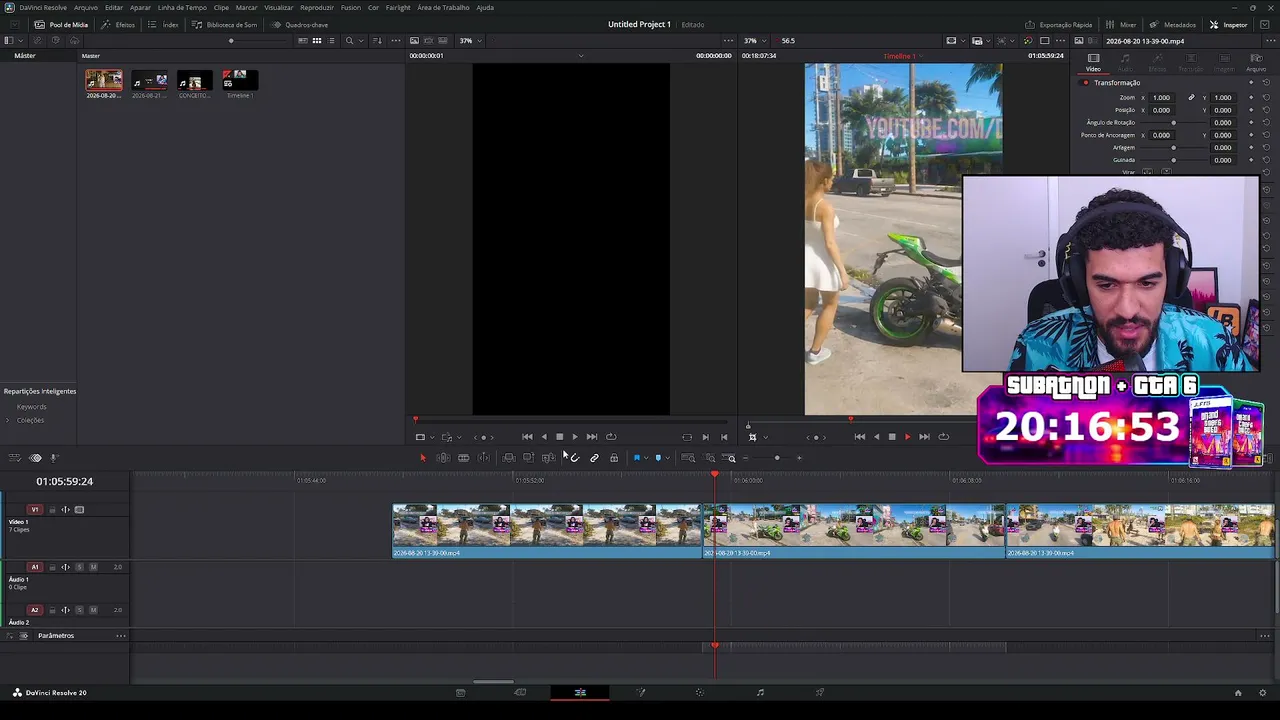Open the Editar menu

[114, 7]
